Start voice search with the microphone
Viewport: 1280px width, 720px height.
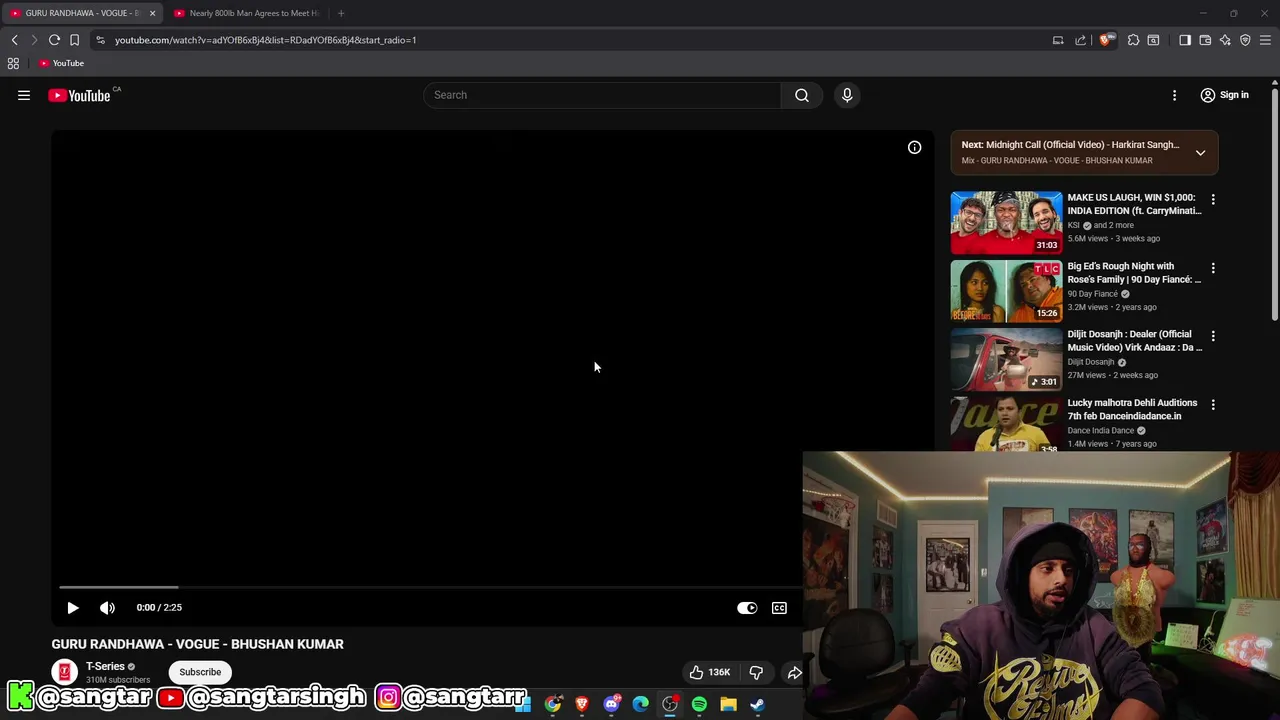pyautogui.click(x=847, y=95)
